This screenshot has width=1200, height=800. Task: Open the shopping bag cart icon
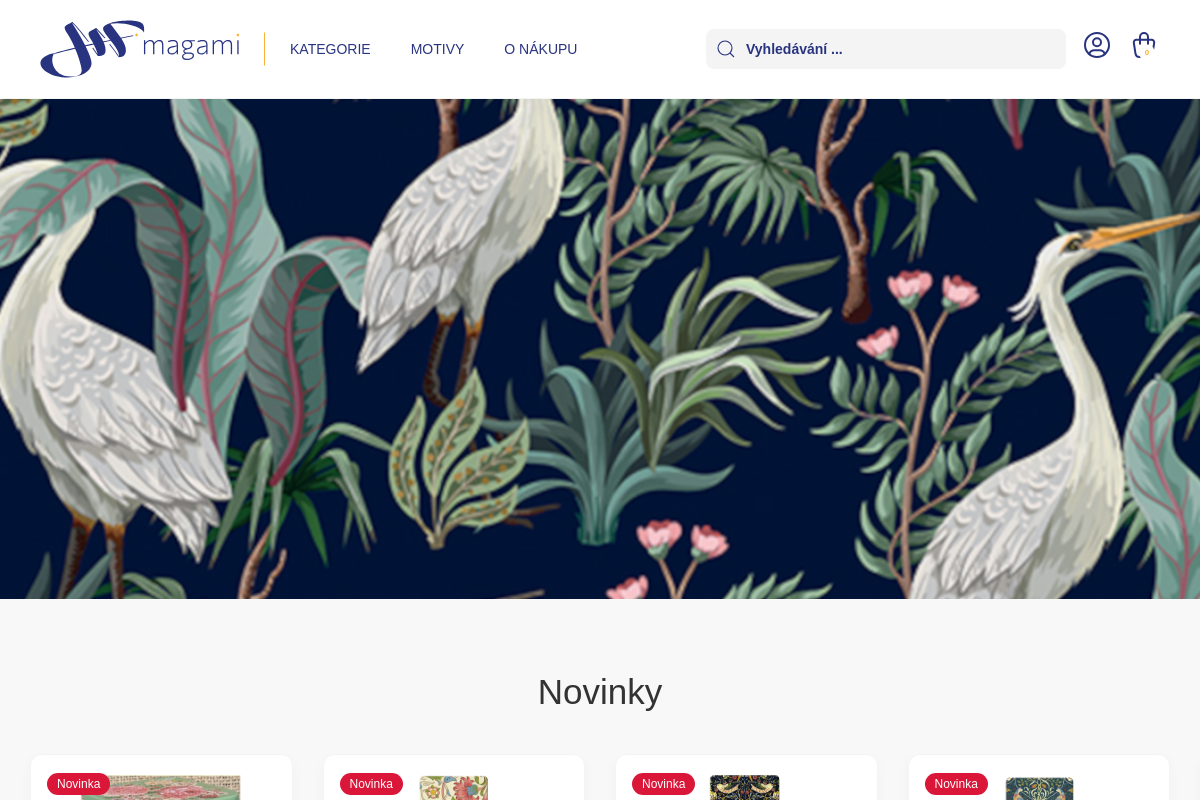(x=1144, y=45)
